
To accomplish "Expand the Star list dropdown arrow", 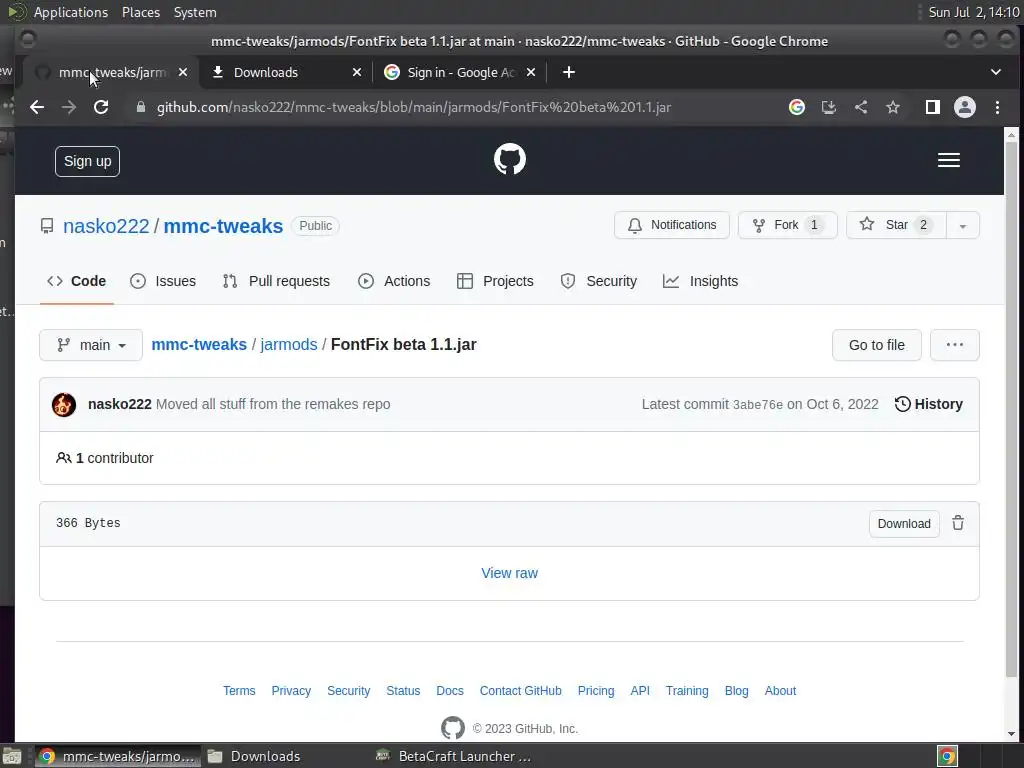I will (963, 225).
